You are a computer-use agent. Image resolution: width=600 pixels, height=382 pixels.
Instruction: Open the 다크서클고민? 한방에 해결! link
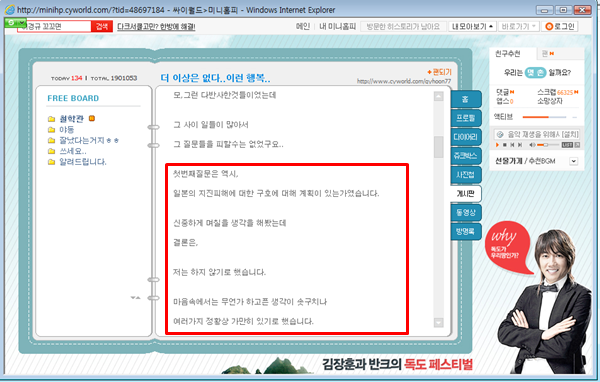pyautogui.click(x=156, y=26)
